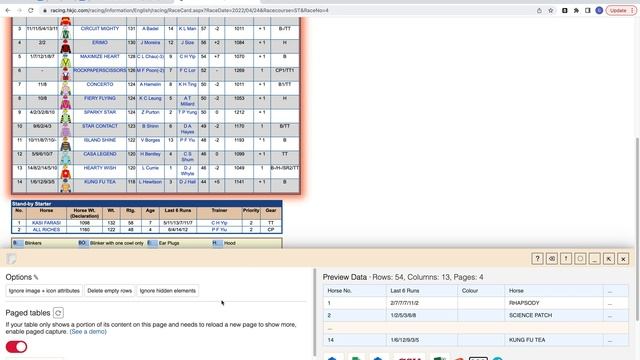
Task: Open the ROCKPAPERSCISSORS horse link
Action: [x=100, y=70]
